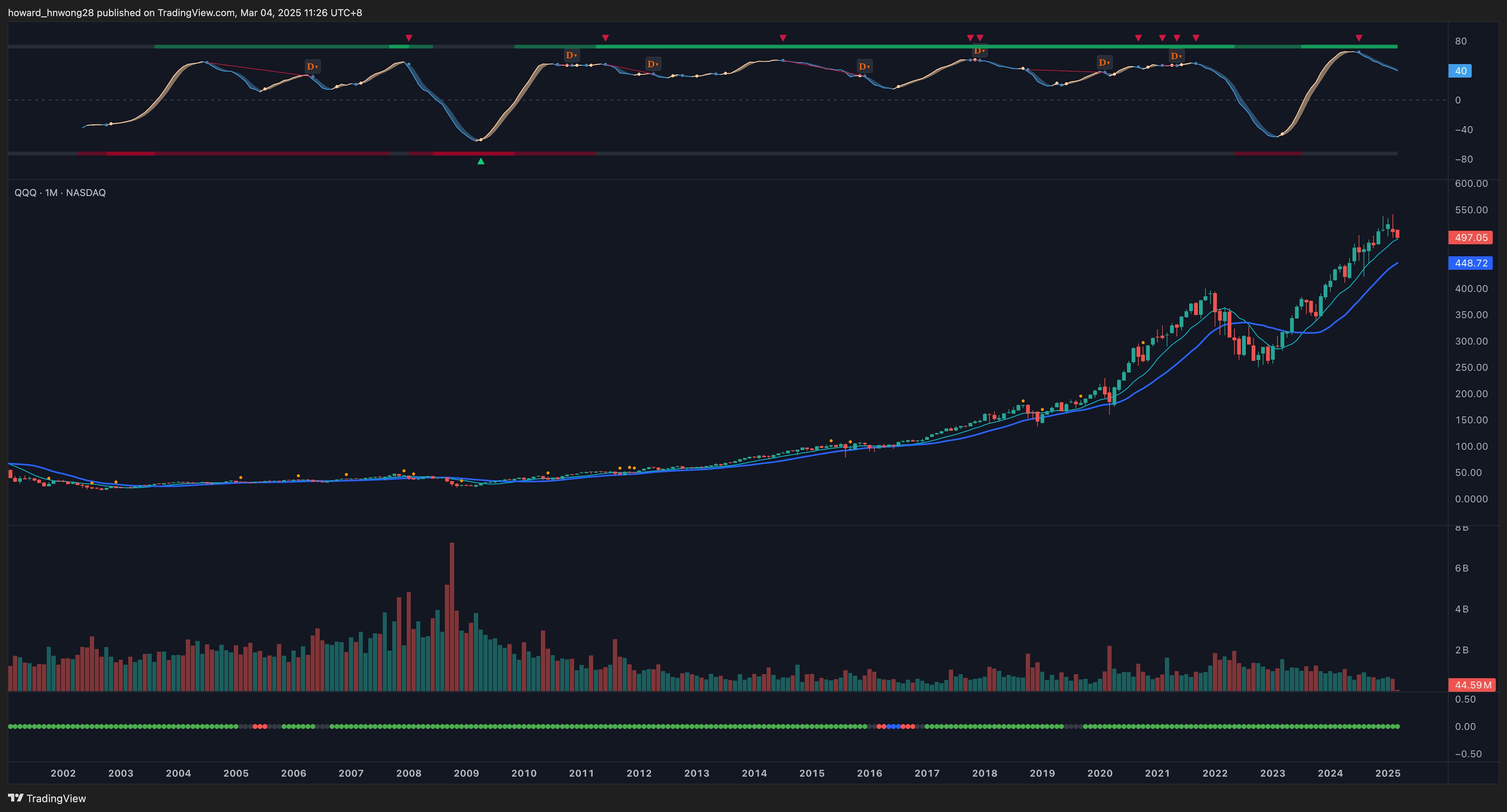Click the orange D divergence marker near 2006

coord(312,66)
